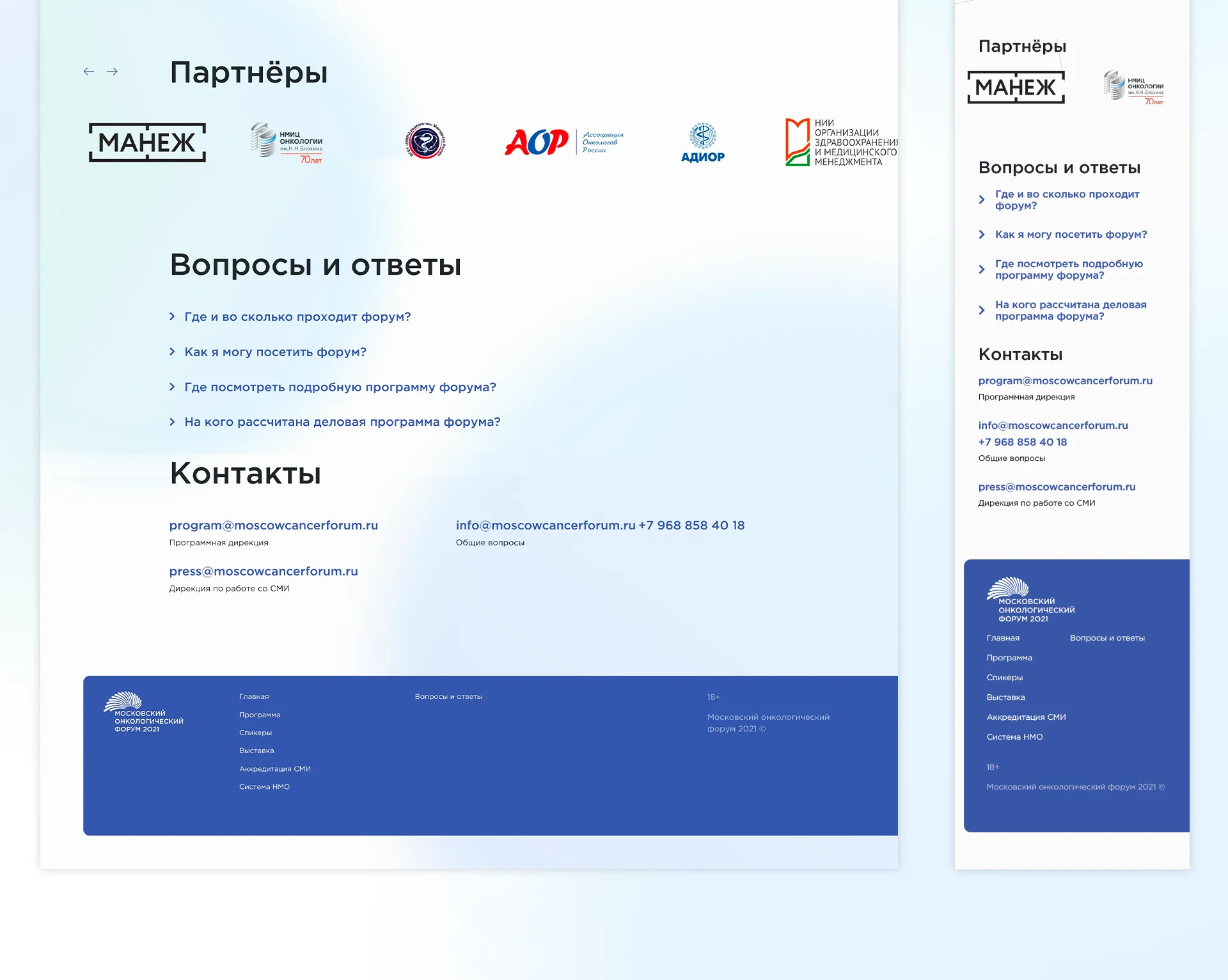Open Главная in mobile footer menu
The image size is (1228, 980).
point(1003,638)
